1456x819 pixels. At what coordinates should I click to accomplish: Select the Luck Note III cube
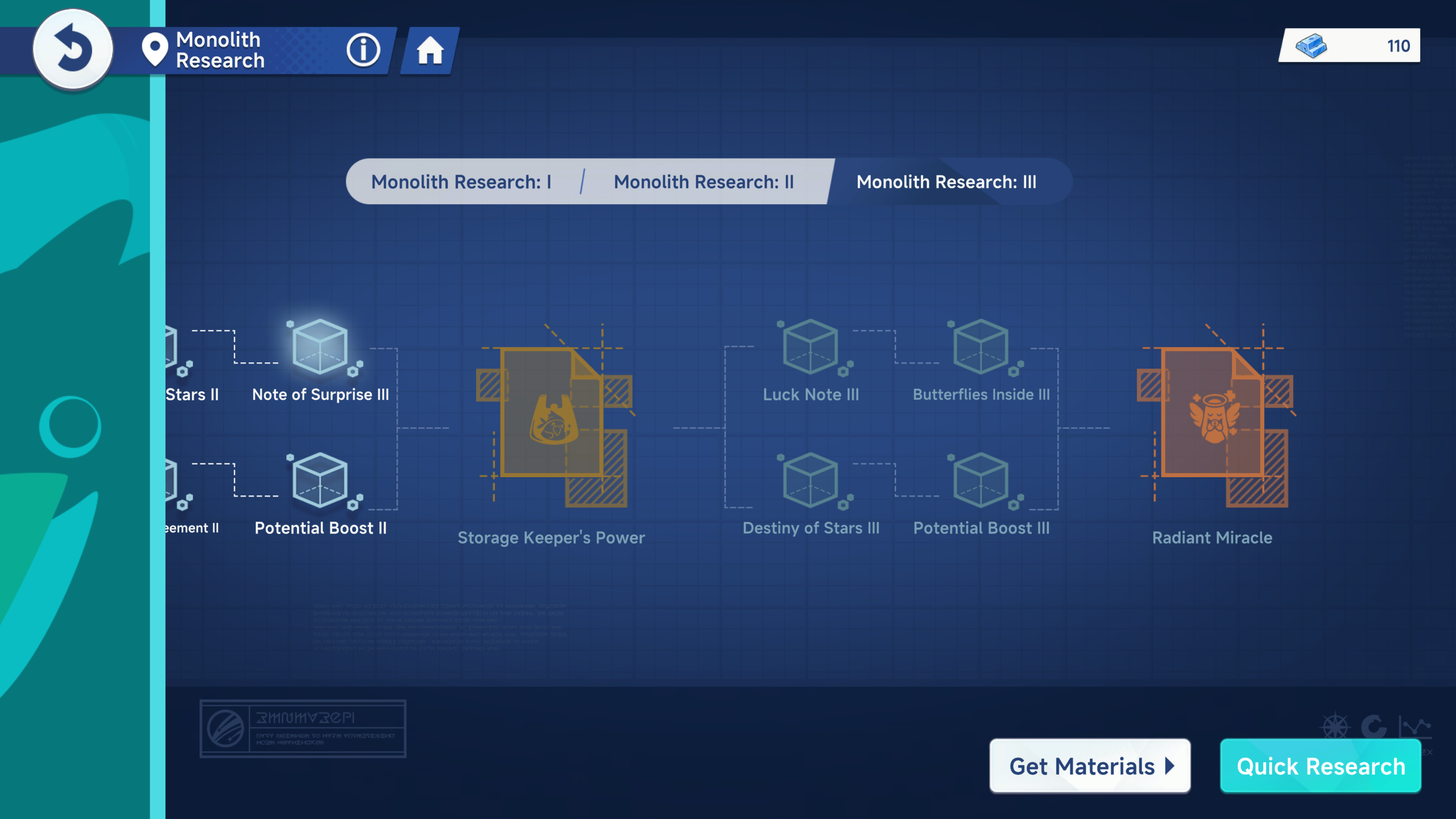(x=810, y=347)
